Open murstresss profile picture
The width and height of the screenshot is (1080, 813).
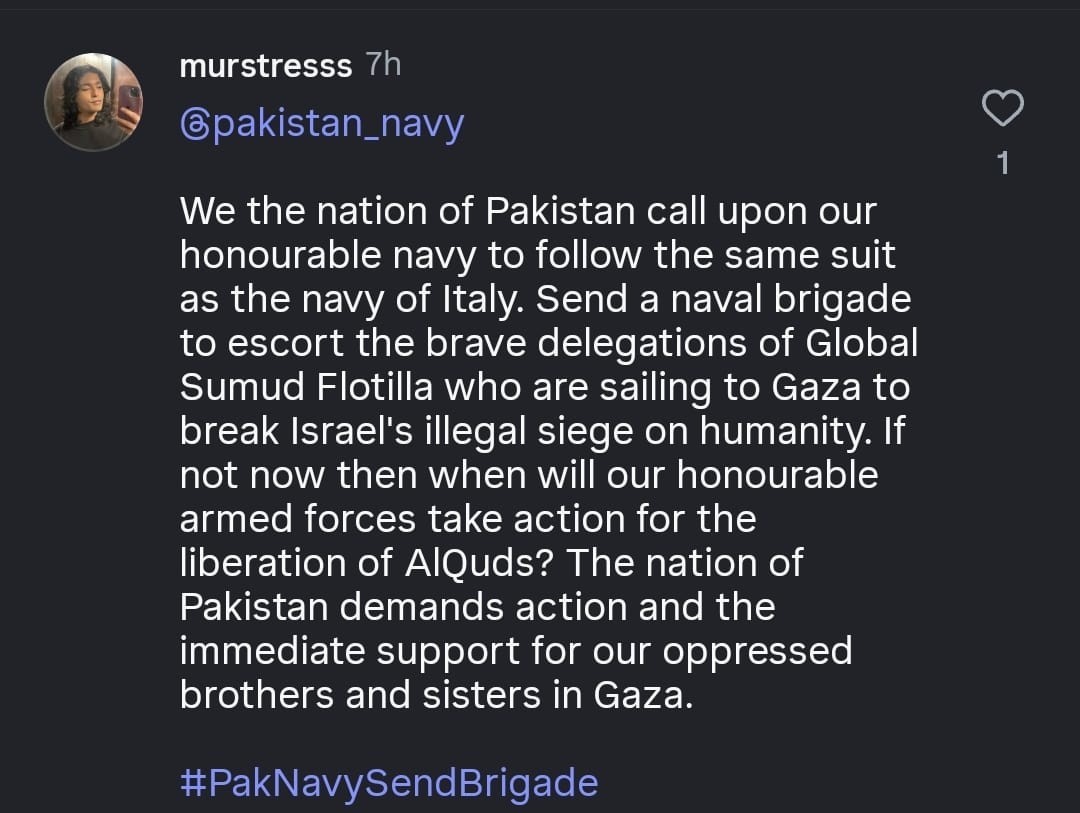pyautogui.click(x=94, y=102)
